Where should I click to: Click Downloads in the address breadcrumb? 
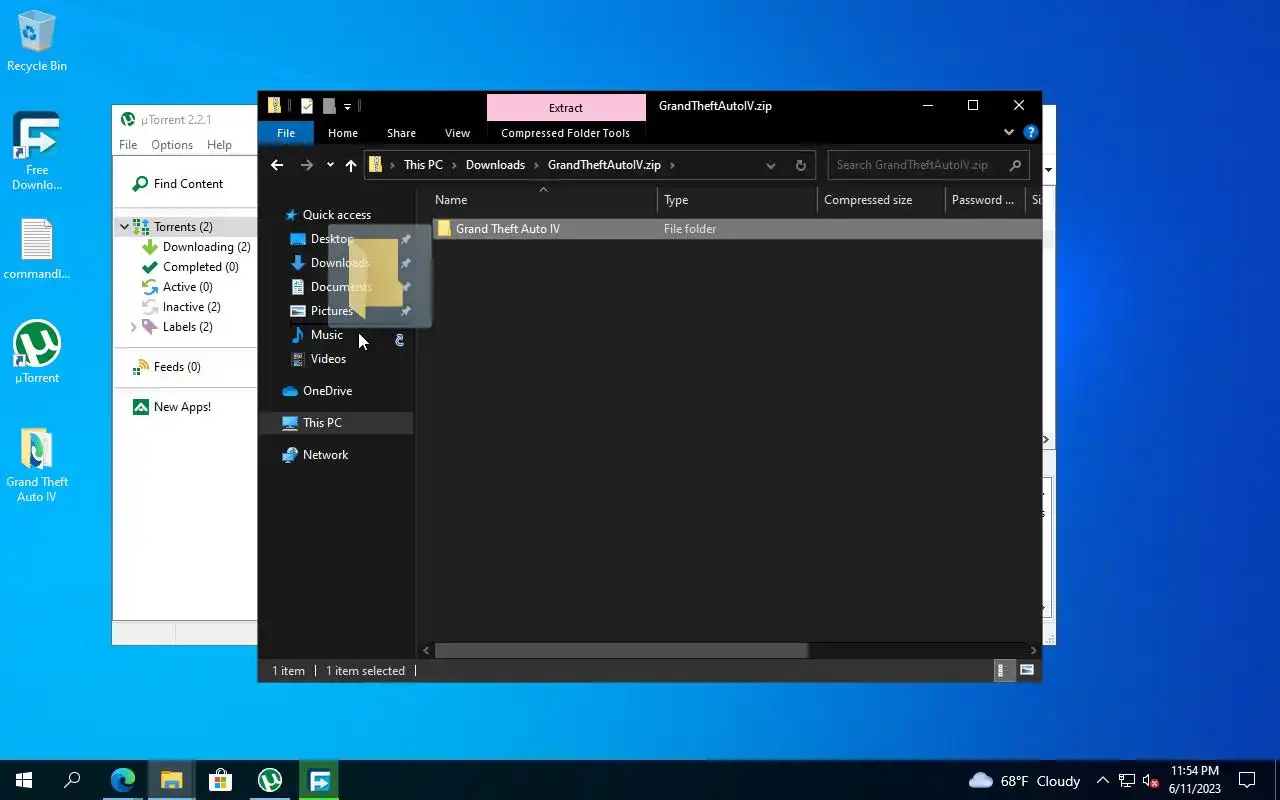(495, 165)
